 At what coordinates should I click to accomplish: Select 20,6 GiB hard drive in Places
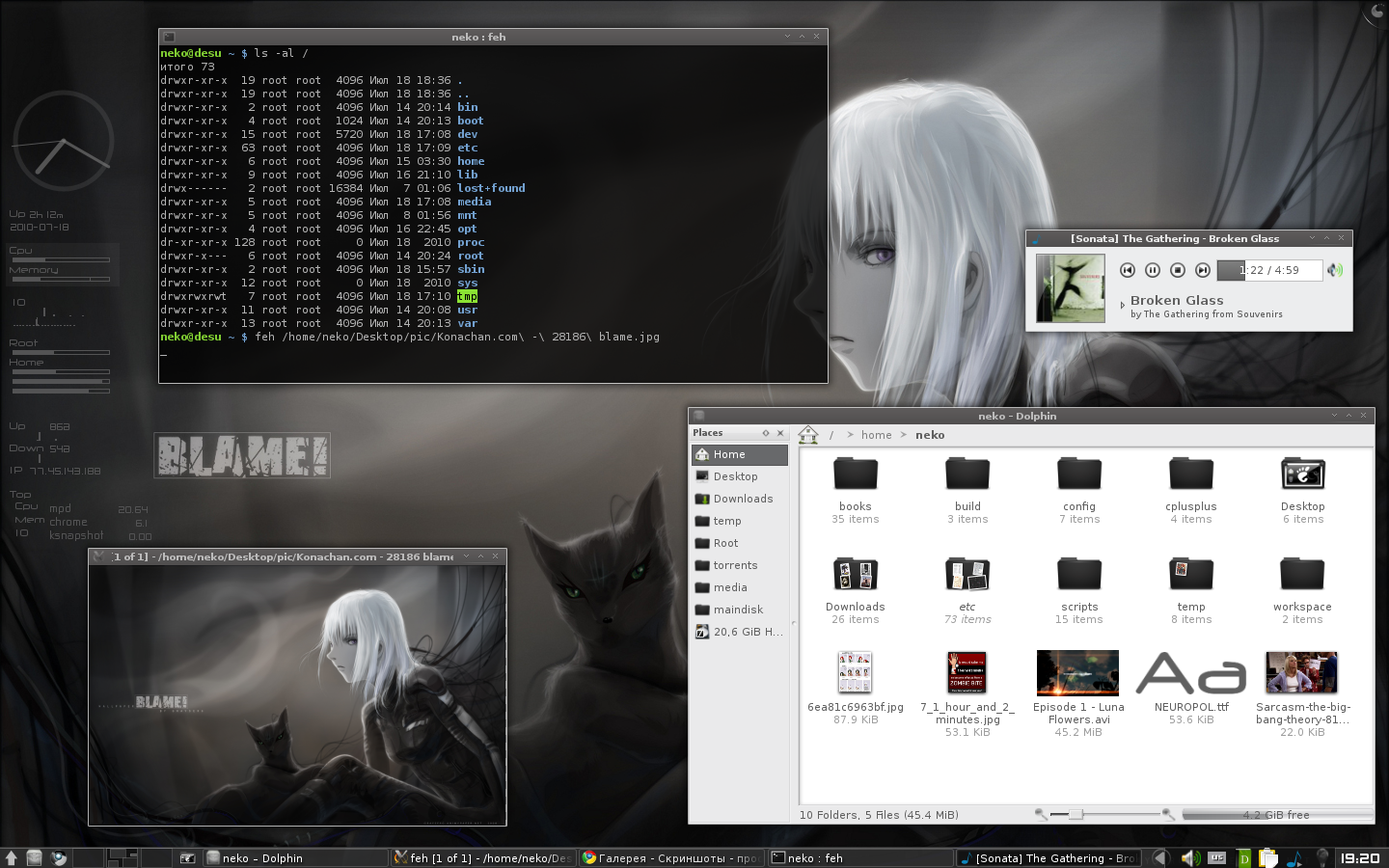click(740, 632)
